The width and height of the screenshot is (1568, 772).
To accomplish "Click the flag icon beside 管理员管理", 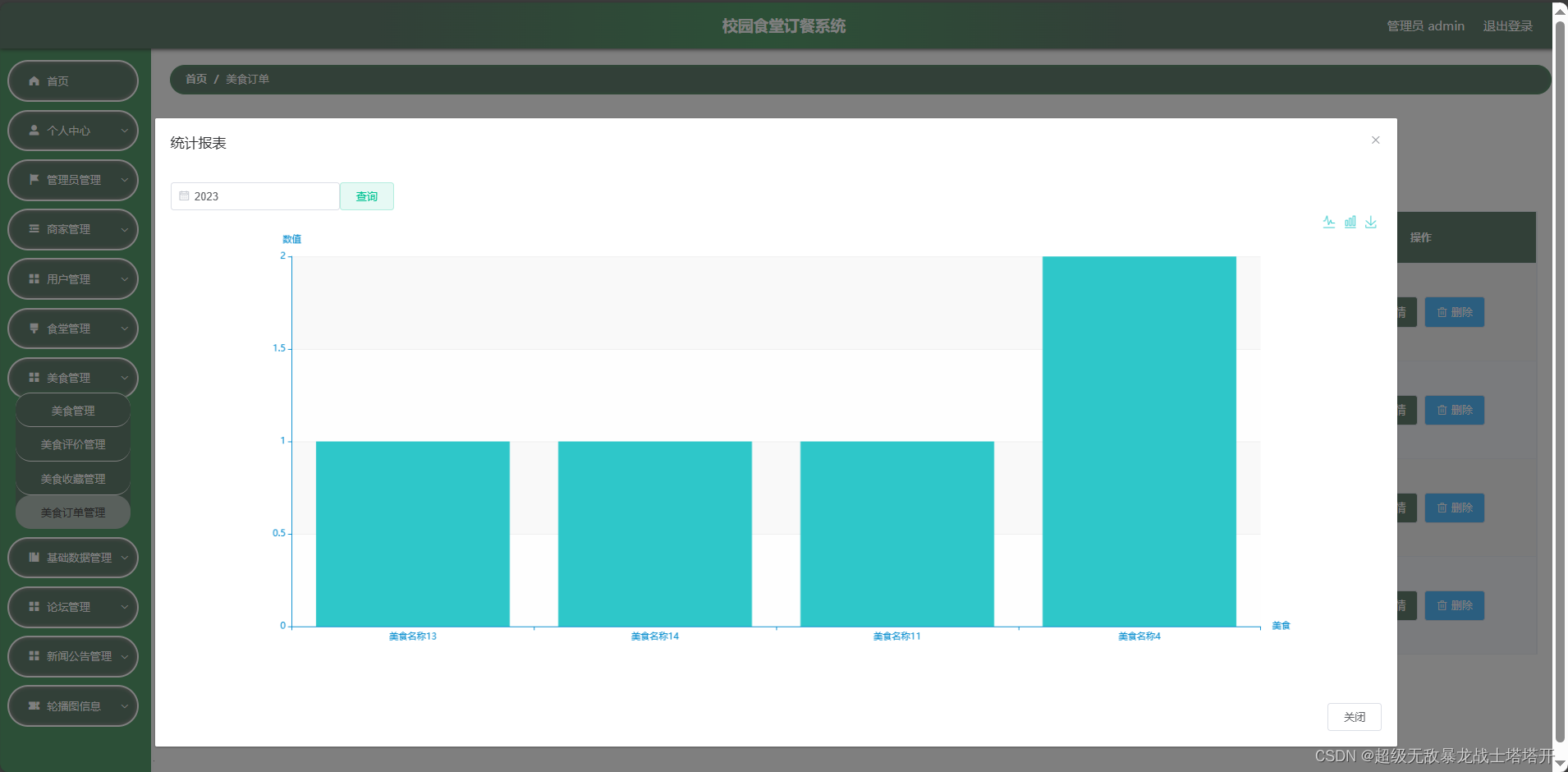I will [34, 179].
